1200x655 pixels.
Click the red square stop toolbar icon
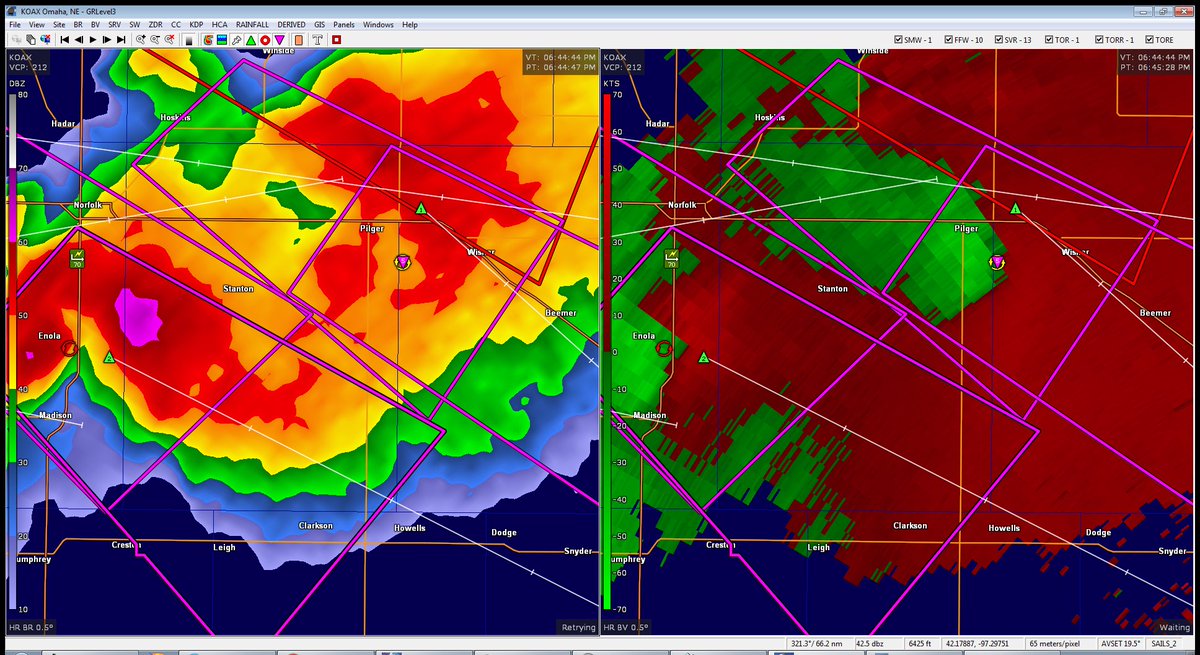pyautogui.click(x=336, y=40)
